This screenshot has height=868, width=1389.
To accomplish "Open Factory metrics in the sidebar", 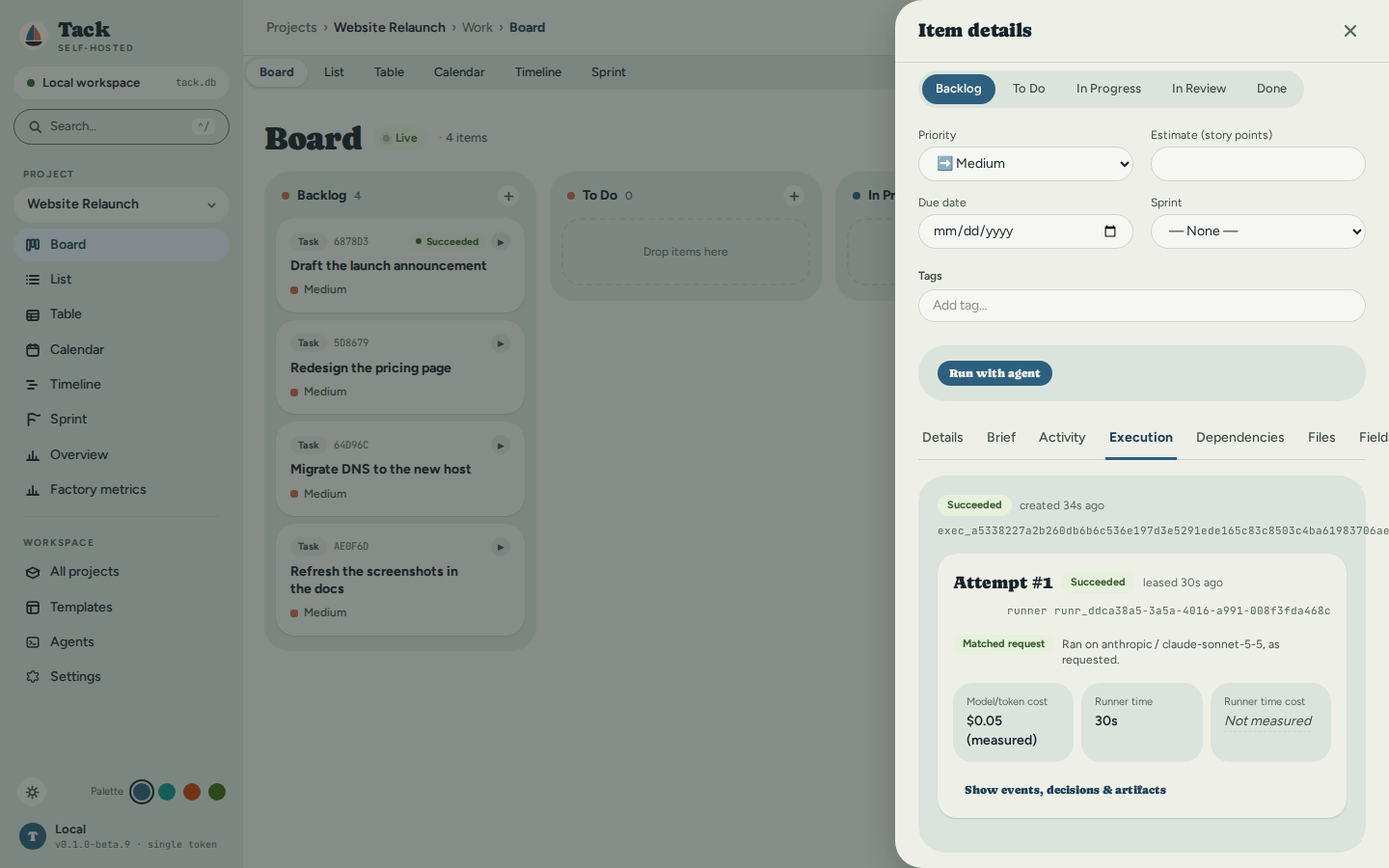I will coord(122,490).
